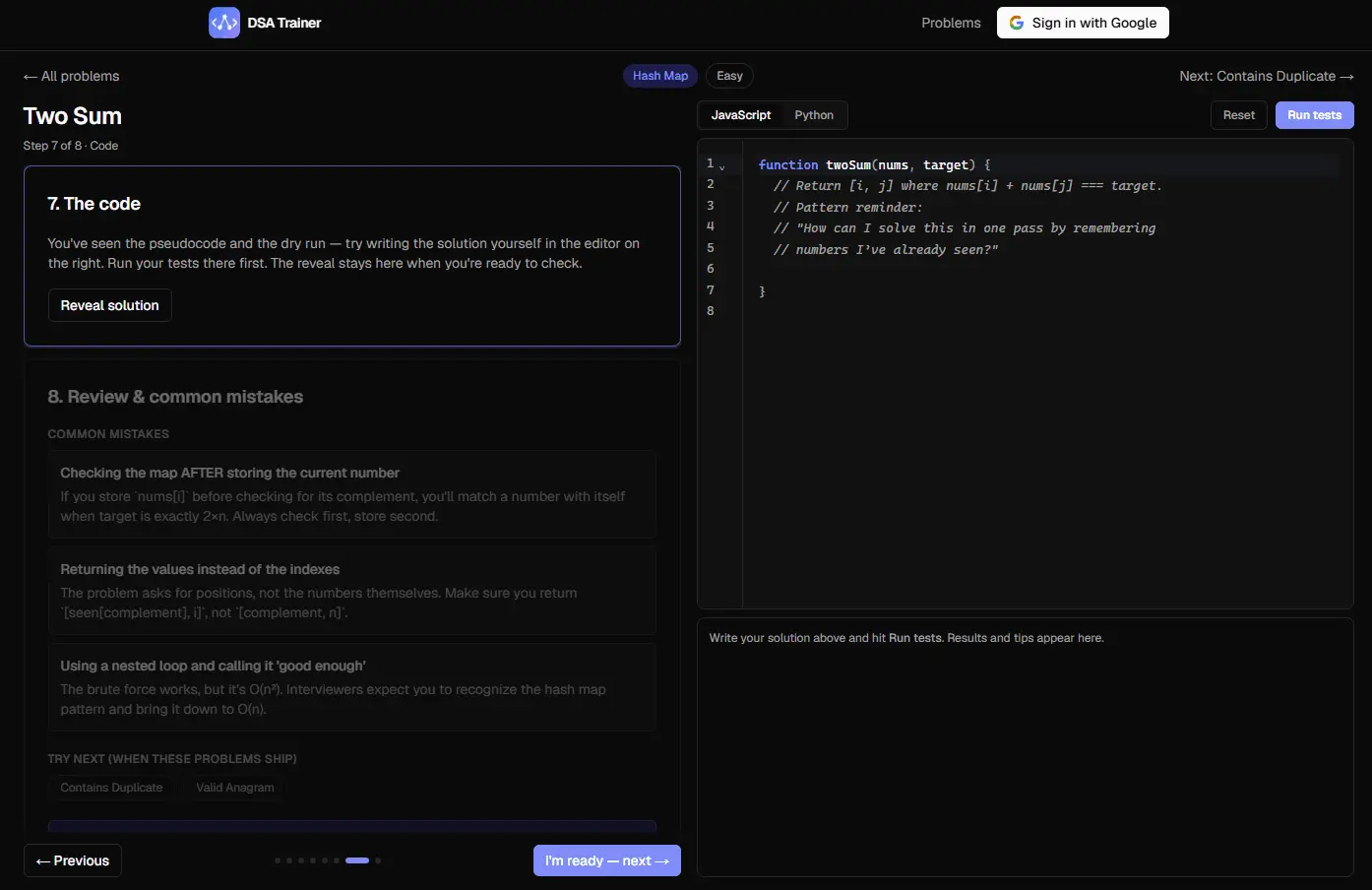Collapse the fold arrow on code line 1
This screenshot has height=890, width=1372.
[722, 165]
